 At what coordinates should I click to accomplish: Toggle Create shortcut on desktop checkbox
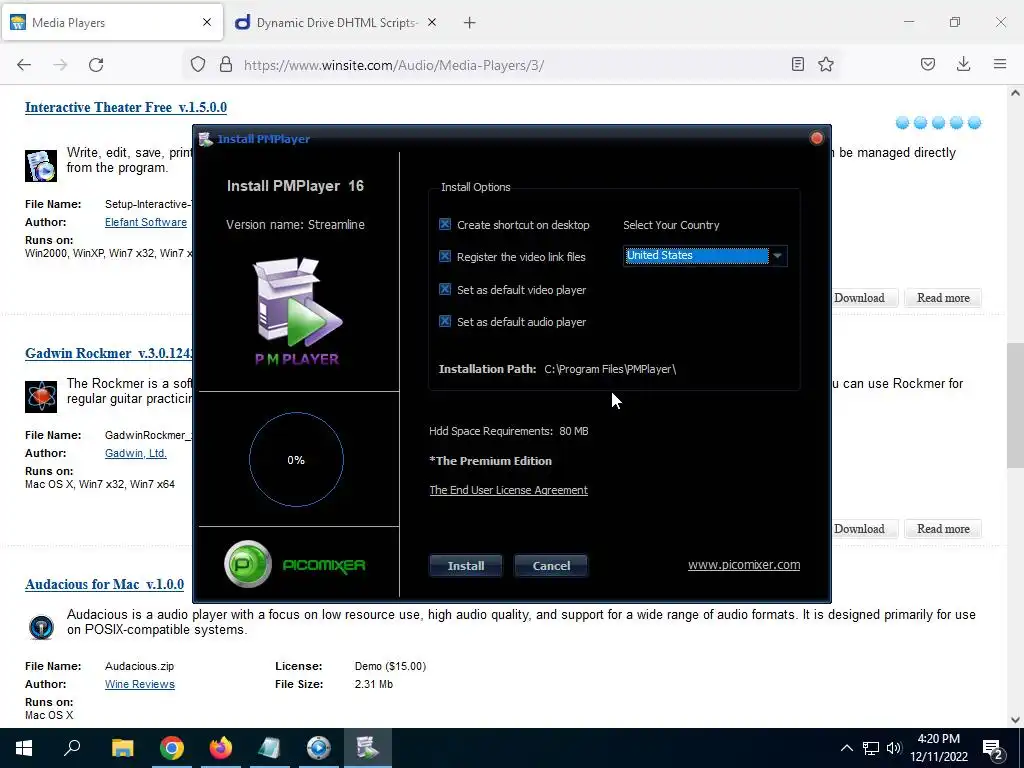445,225
